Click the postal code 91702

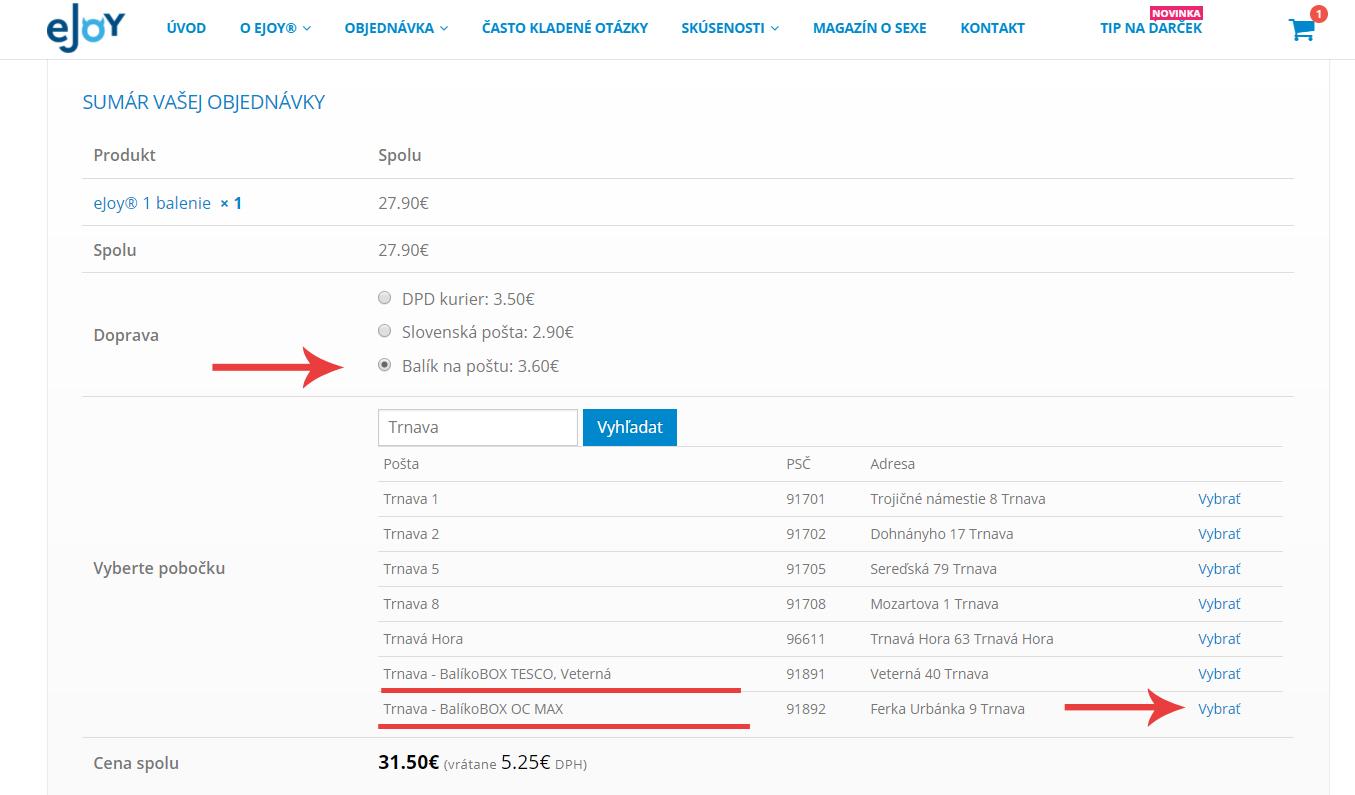pos(806,534)
